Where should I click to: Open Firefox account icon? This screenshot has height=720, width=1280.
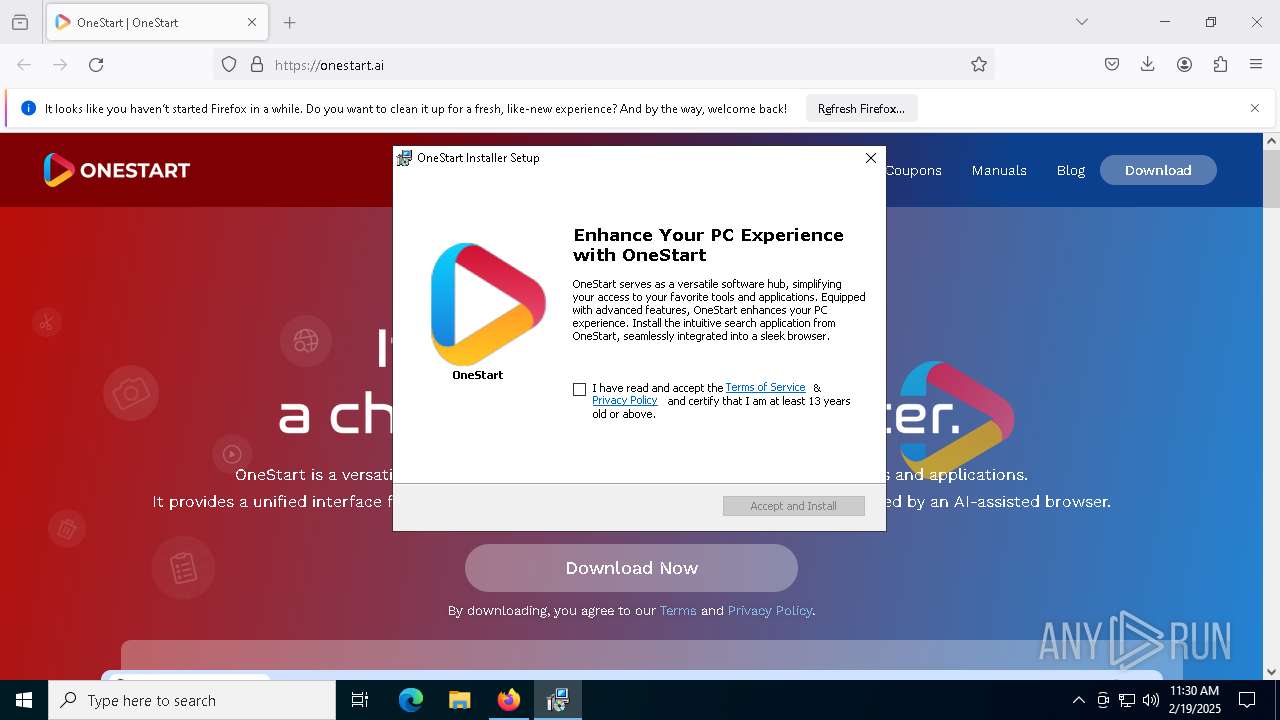tap(1184, 65)
